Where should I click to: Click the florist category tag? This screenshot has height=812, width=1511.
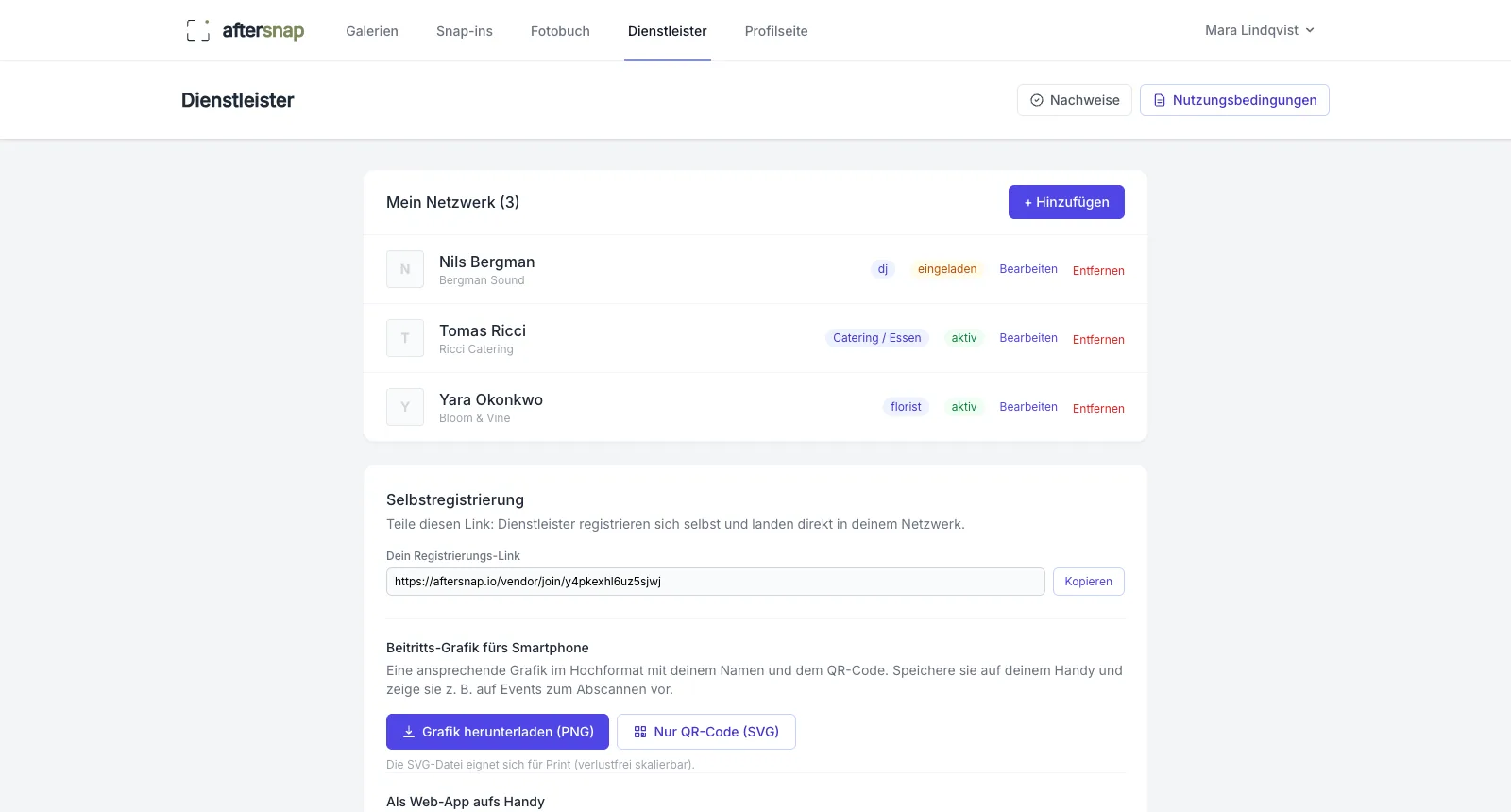coord(906,407)
